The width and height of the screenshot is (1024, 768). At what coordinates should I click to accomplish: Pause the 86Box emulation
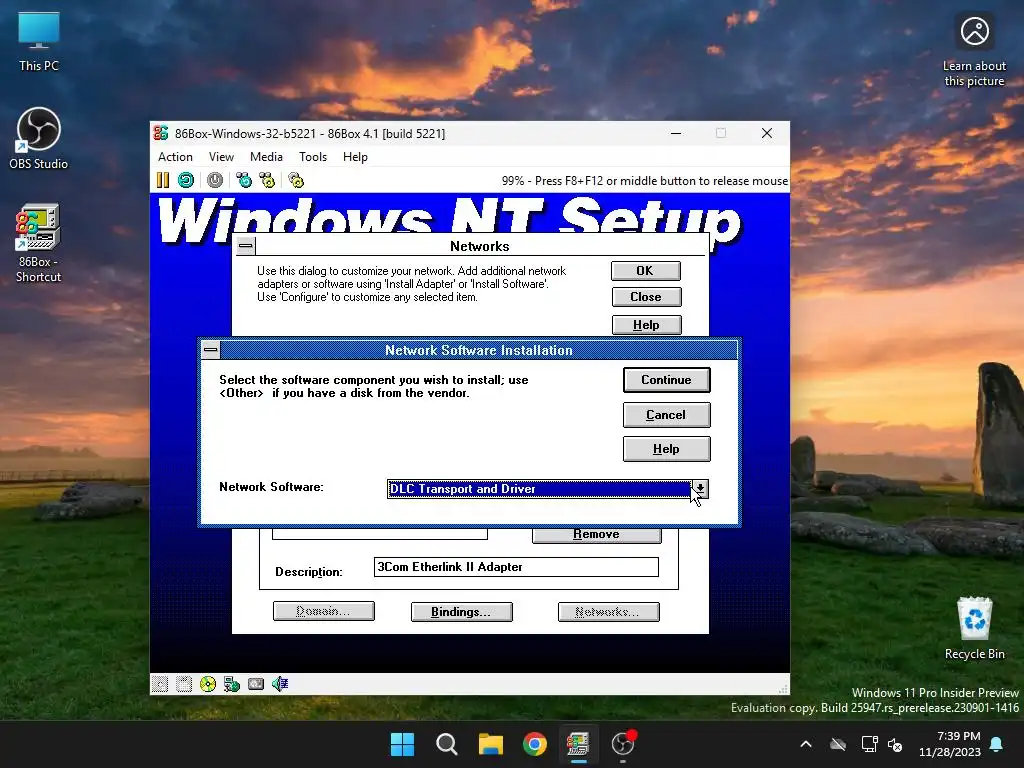[163, 180]
